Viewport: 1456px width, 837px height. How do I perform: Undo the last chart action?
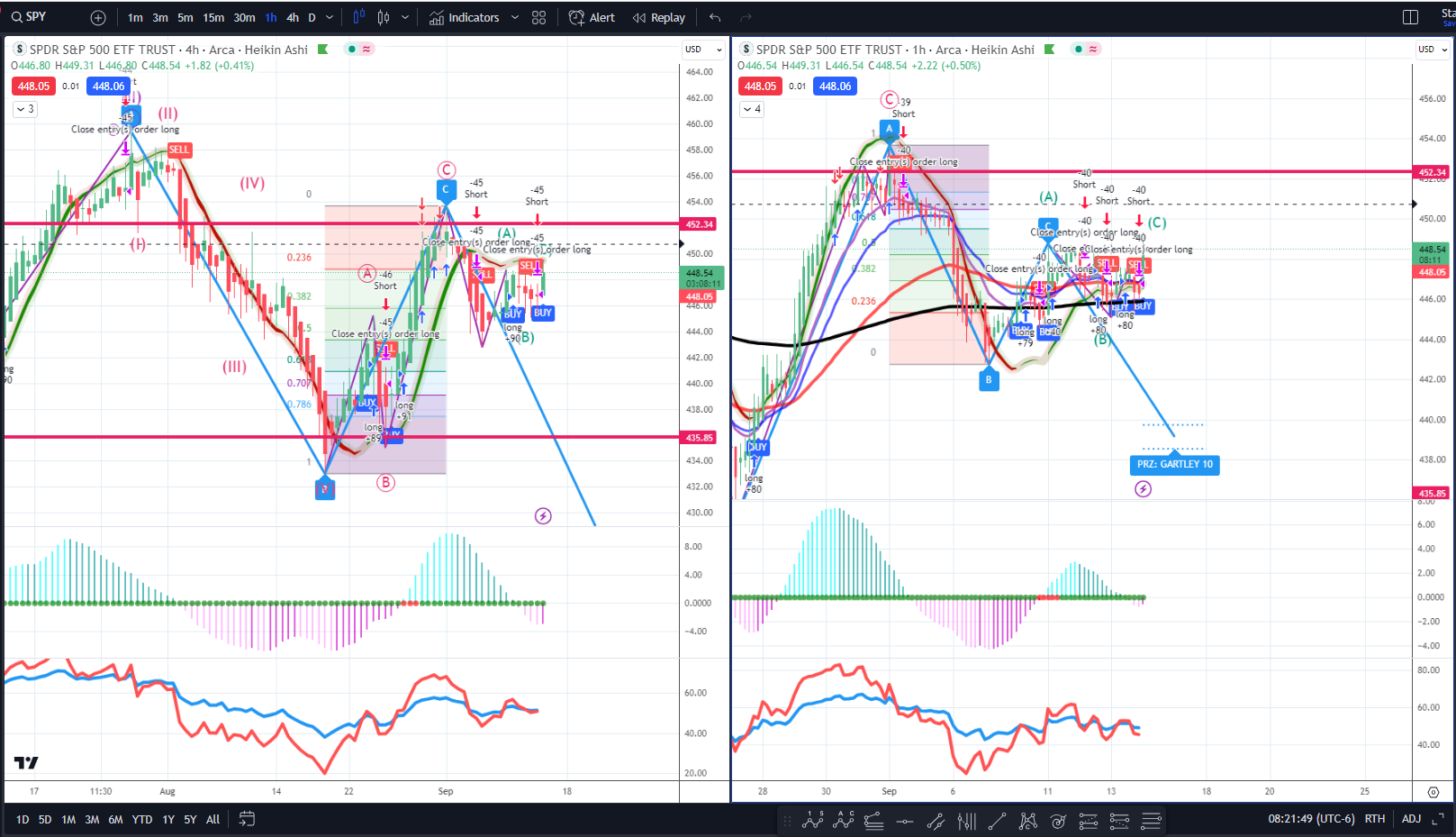click(715, 18)
